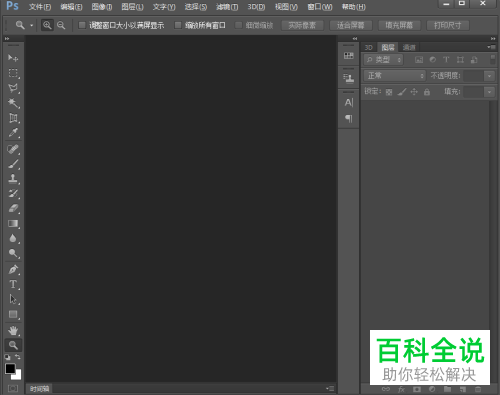Screen dimensions: 500x395
Task: Select the Magic Wand tool
Action: coord(13,103)
